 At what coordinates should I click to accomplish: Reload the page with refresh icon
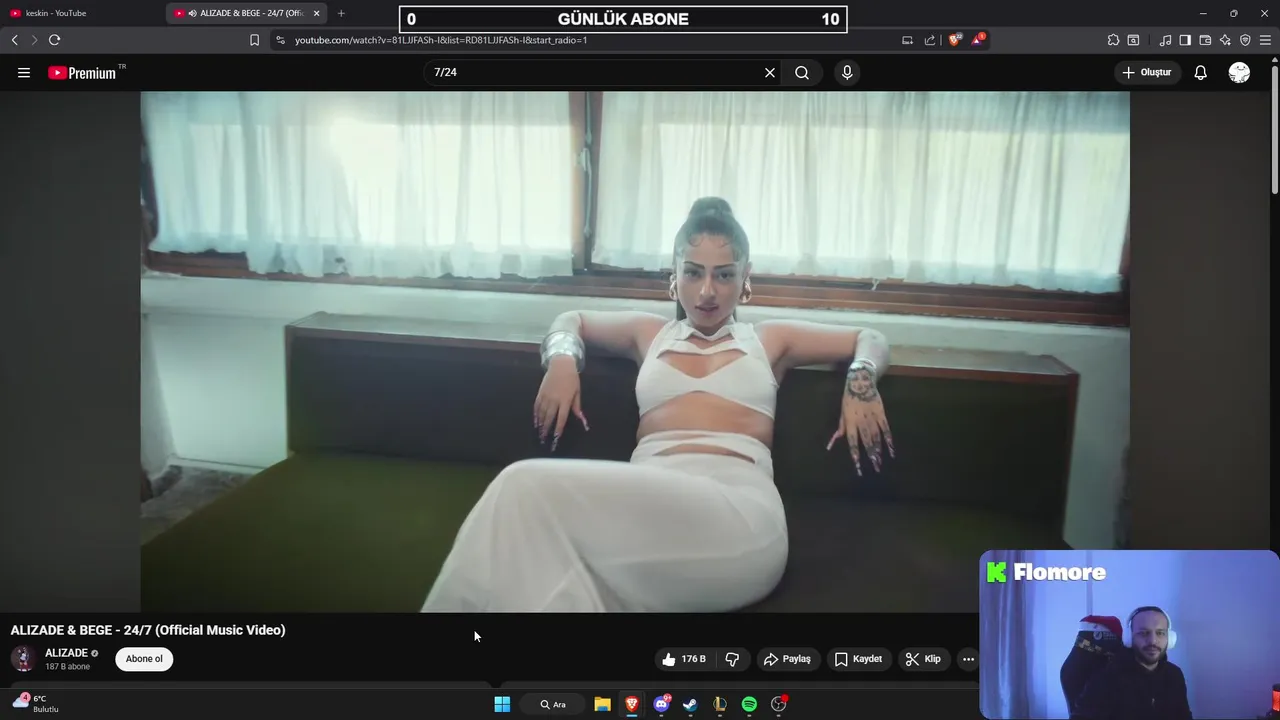(x=54, y=40)
